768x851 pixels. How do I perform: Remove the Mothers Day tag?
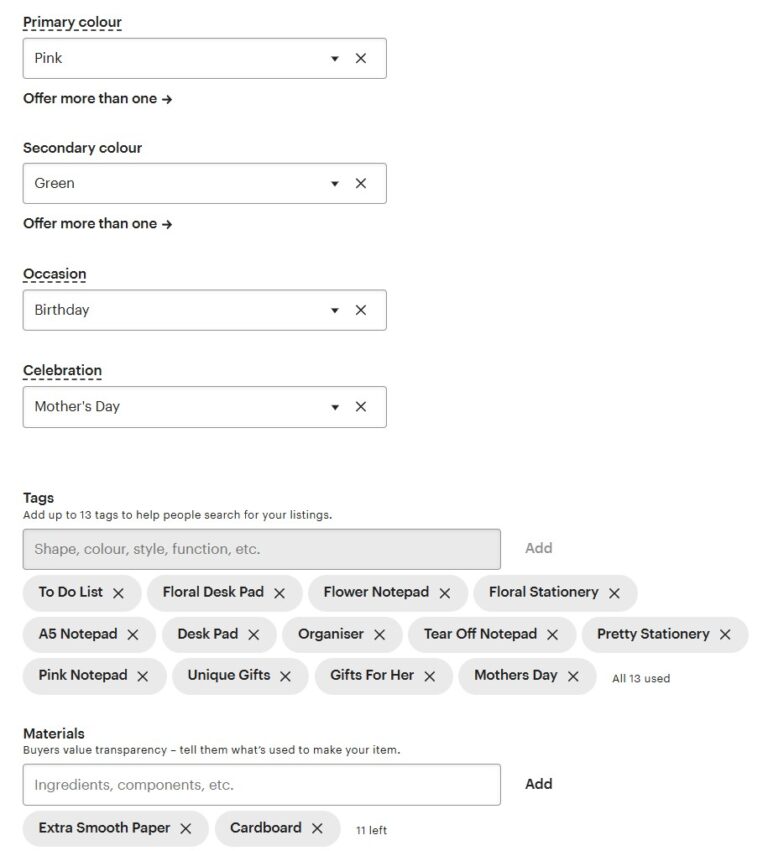click(x=574, y=676)
